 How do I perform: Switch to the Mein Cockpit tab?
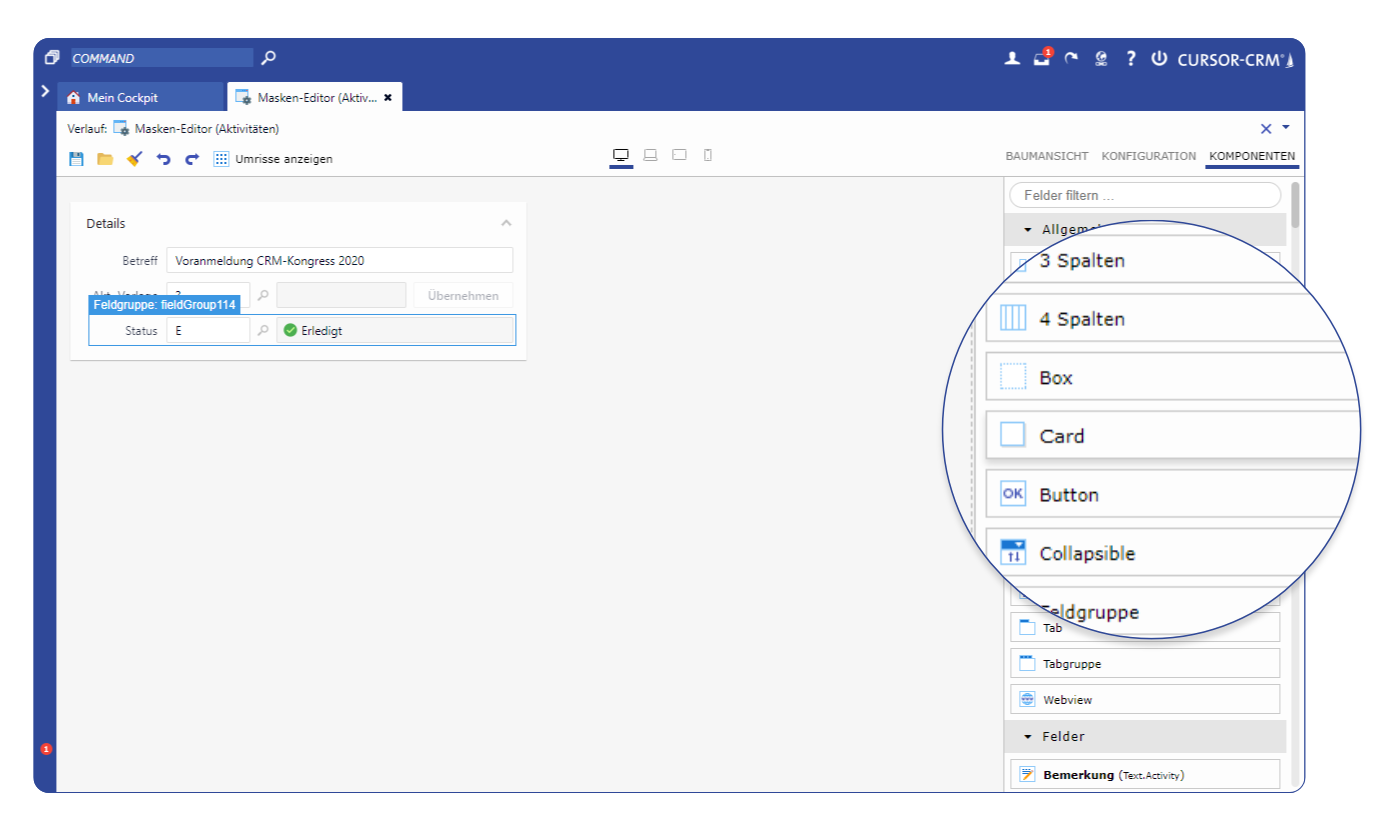click(140, 97)
